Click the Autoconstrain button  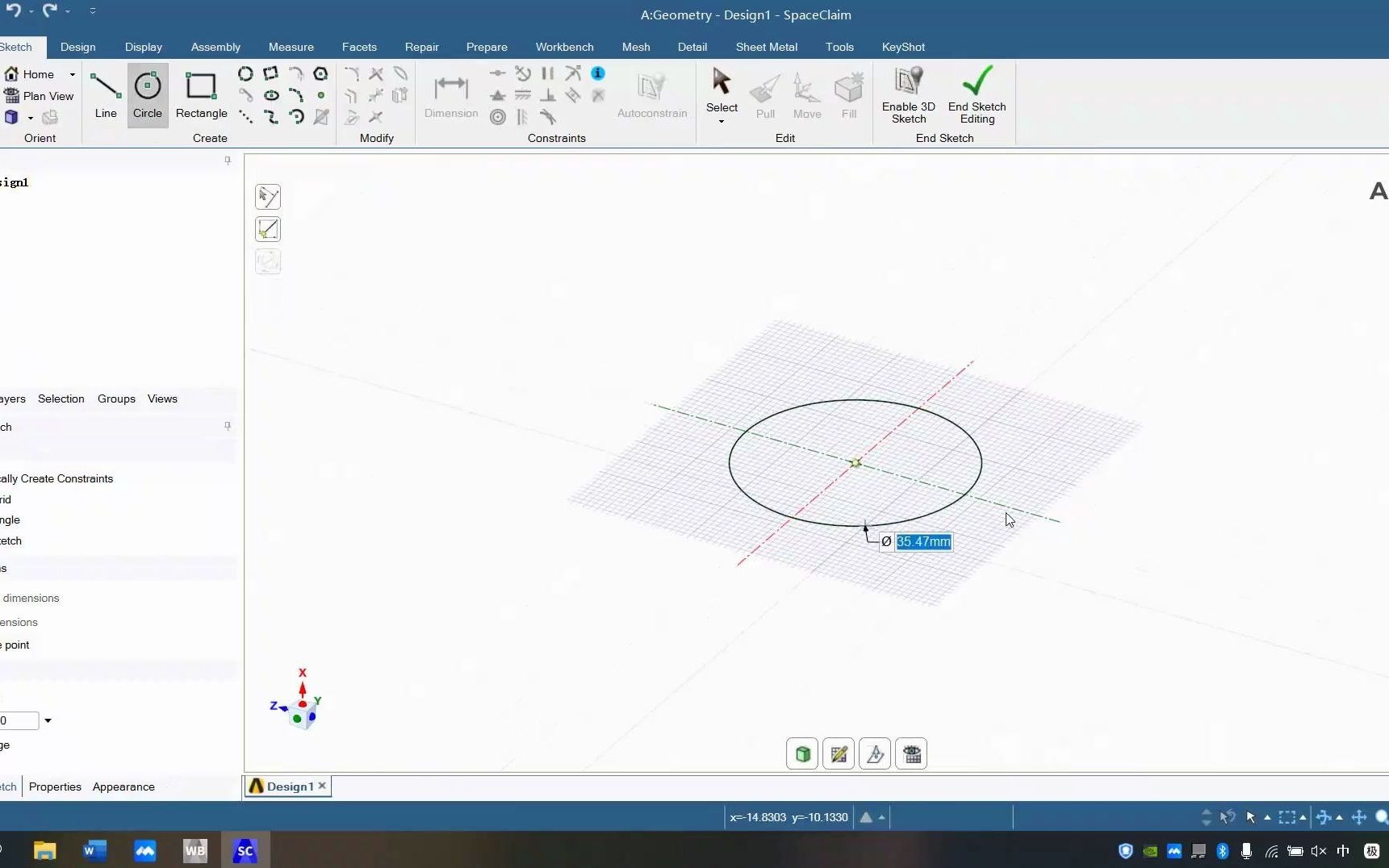click(652, 95)
